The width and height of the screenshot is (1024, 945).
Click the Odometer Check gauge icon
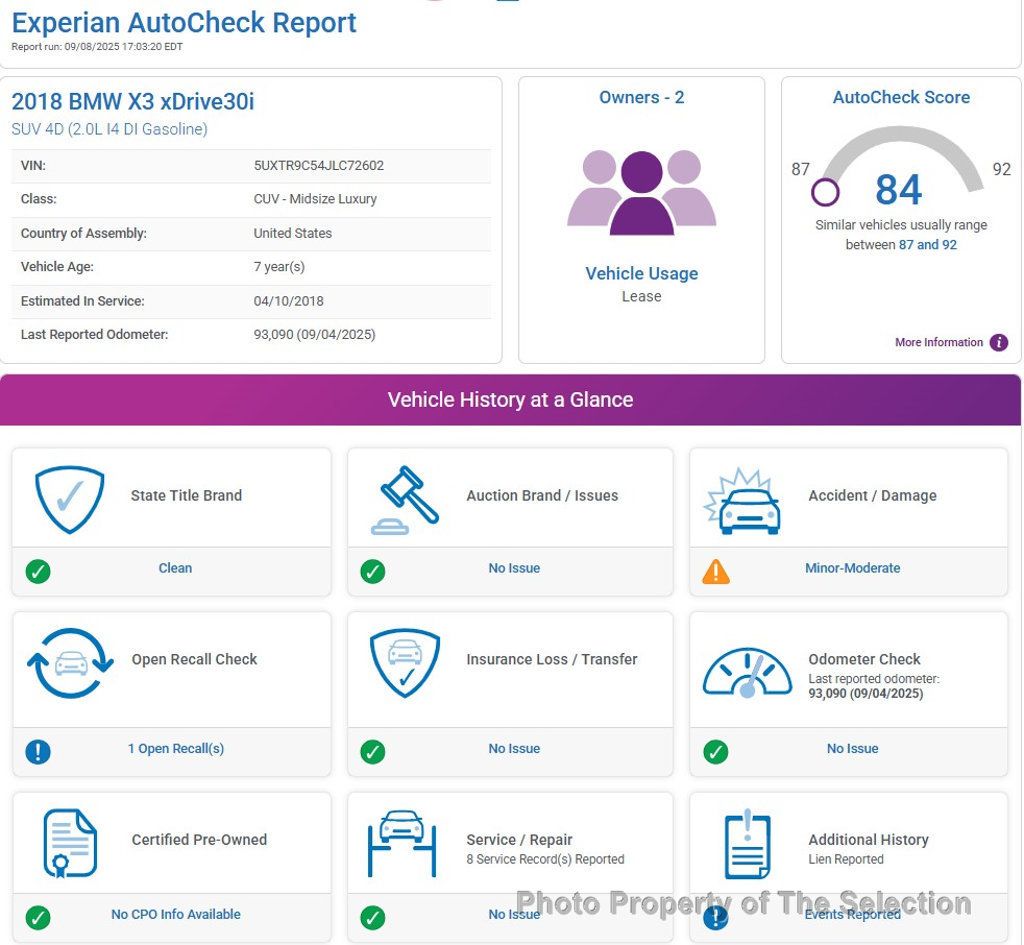(x=747, y=673)
